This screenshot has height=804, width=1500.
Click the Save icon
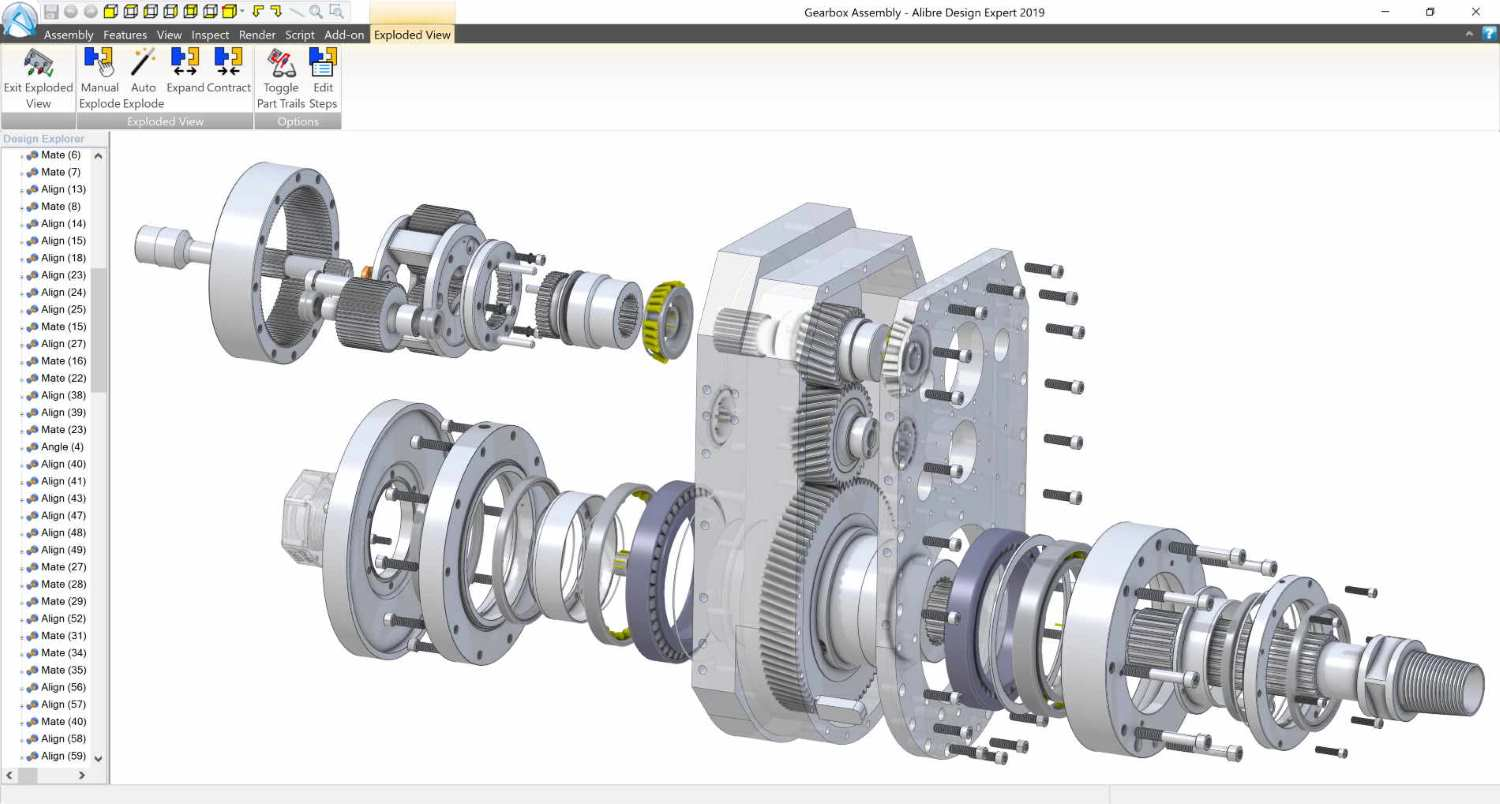point(50,12)
